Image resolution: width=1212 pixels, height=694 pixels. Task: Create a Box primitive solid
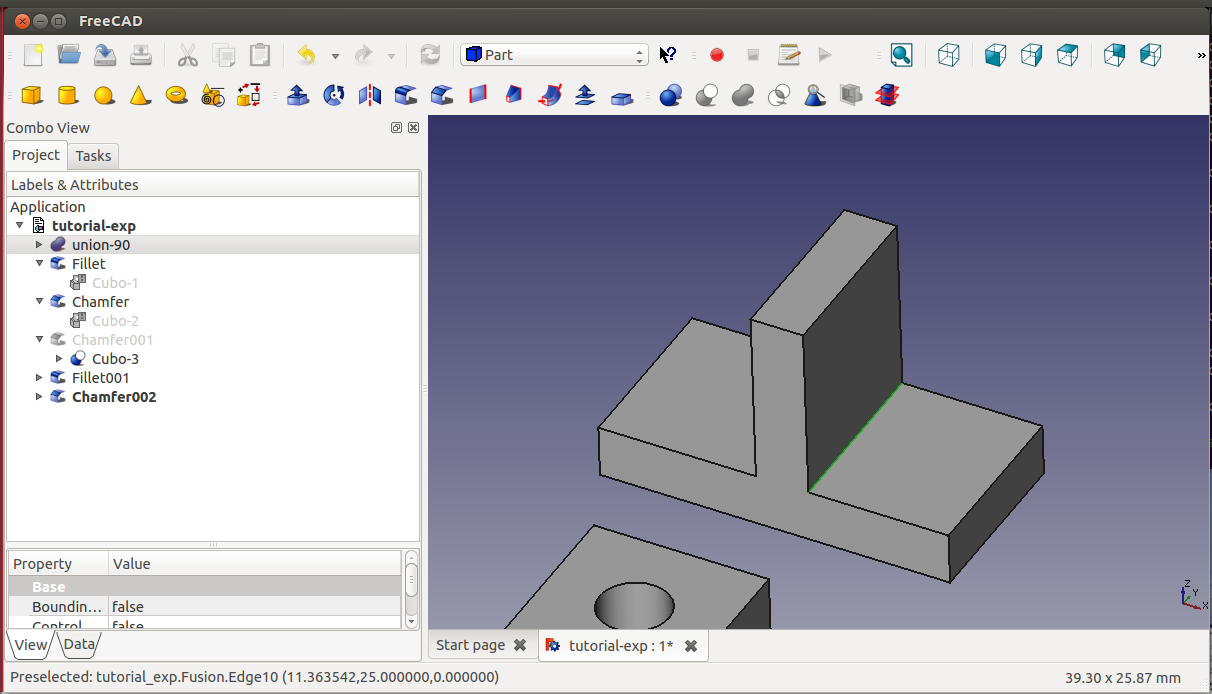32,95
